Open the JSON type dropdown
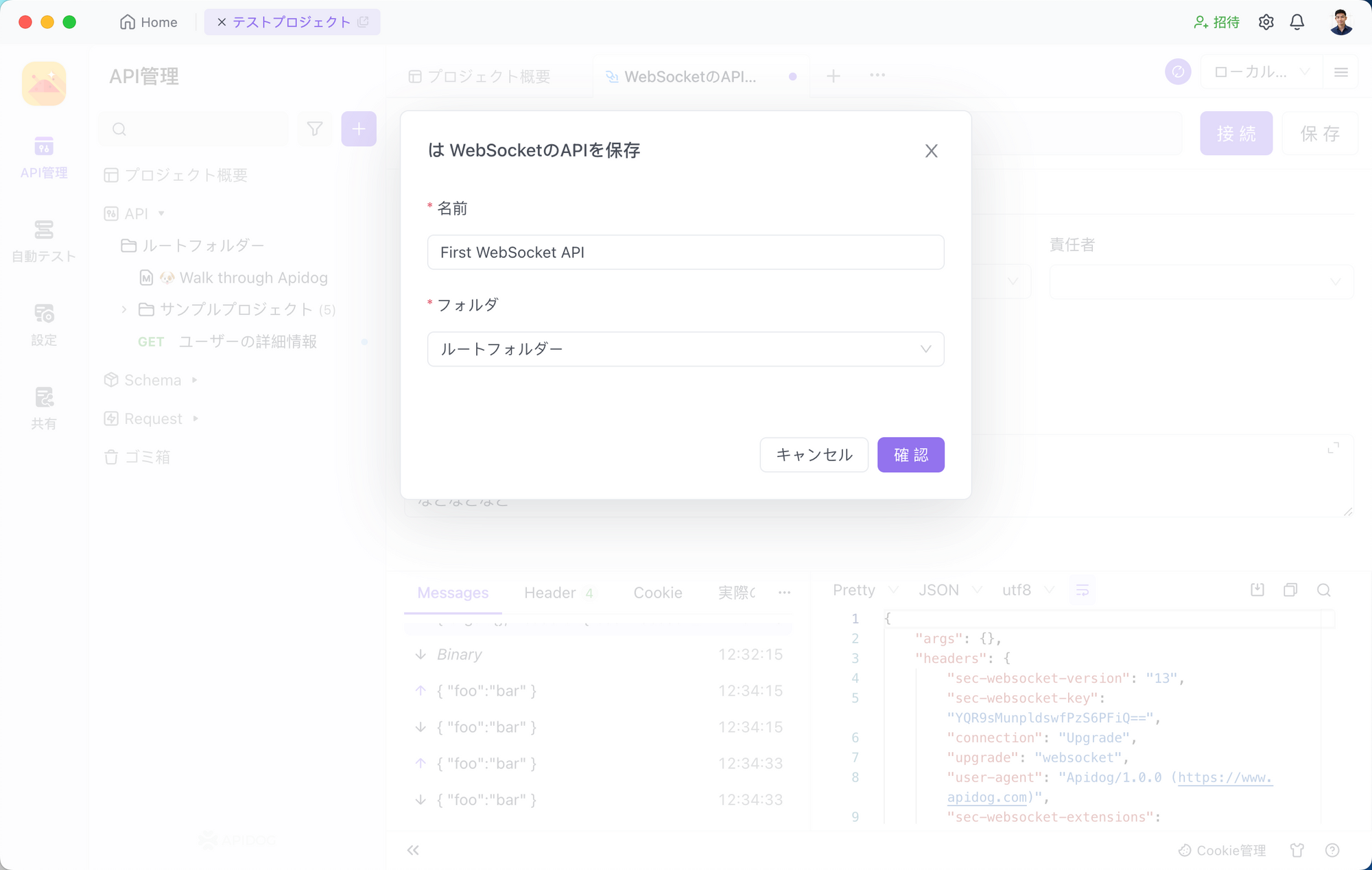 point(950,590)
